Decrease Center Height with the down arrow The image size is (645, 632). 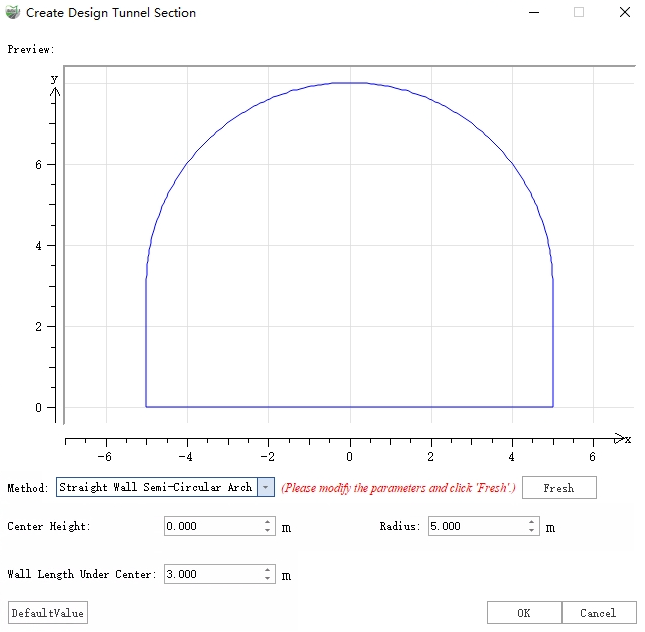coord(267,531)
